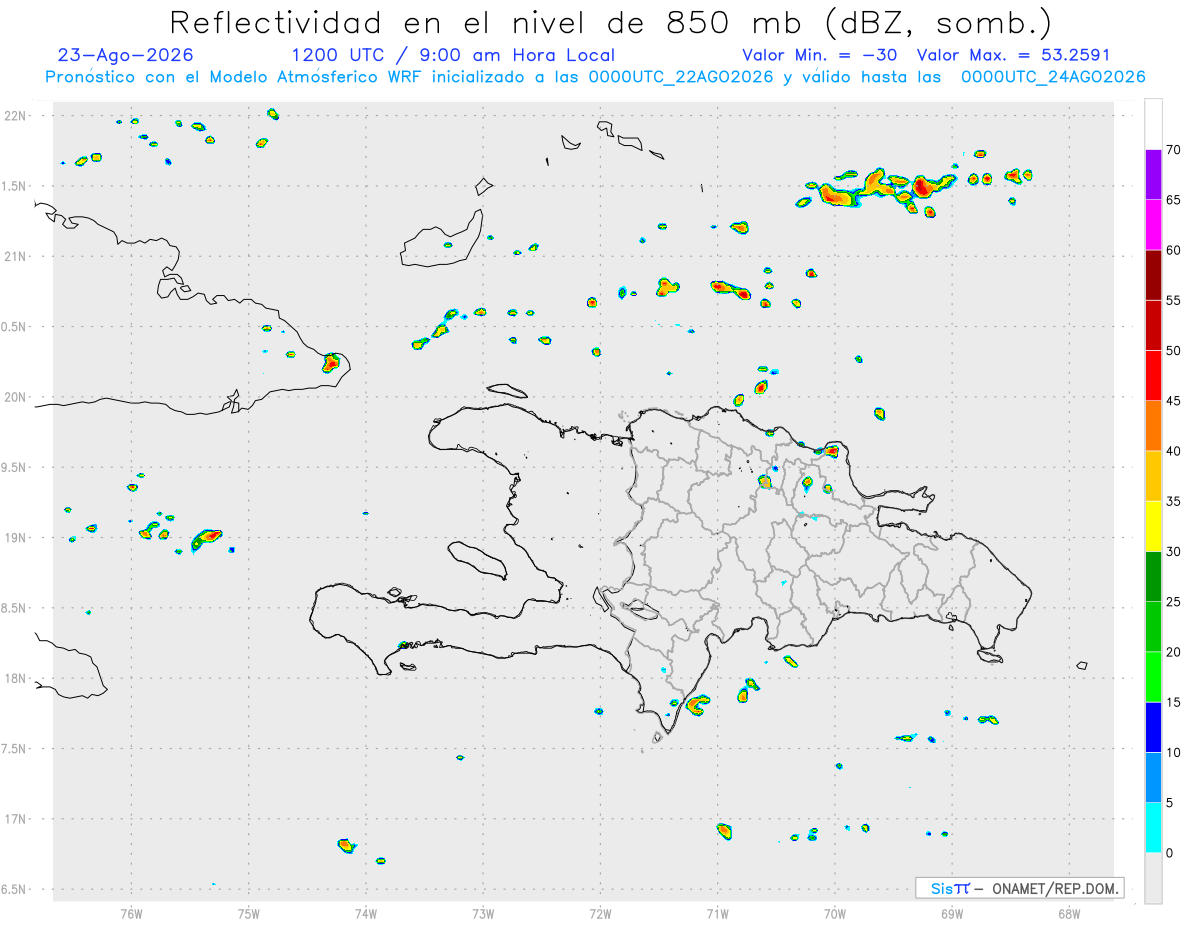The height and width of the screenshot is (927, 1200).
Task: Click the dark red 55–60 dBZ swatch
Action: [x=1153, y=275]
